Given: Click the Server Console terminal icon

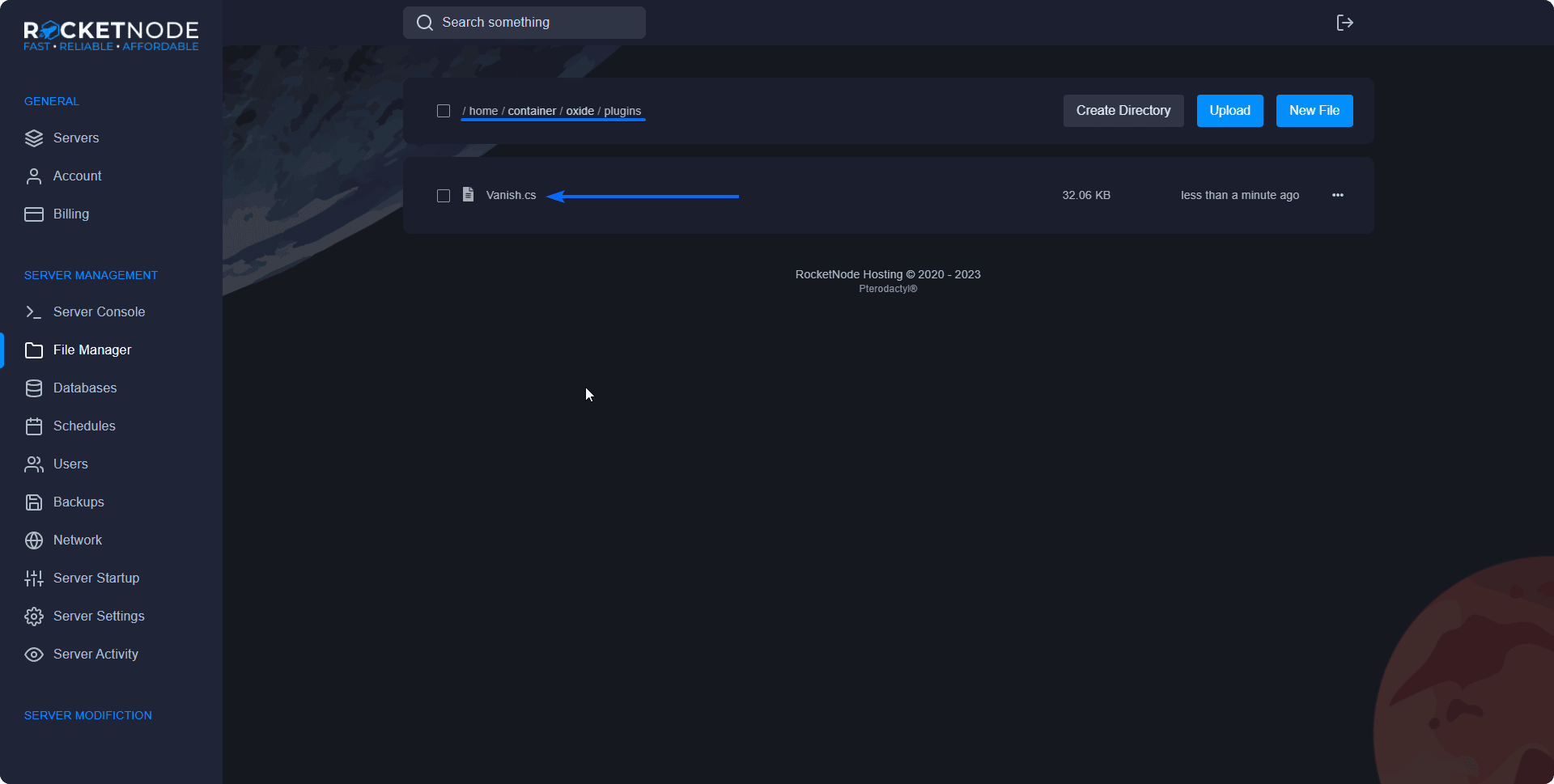Looking at the screenshot, I should point(34,312).
